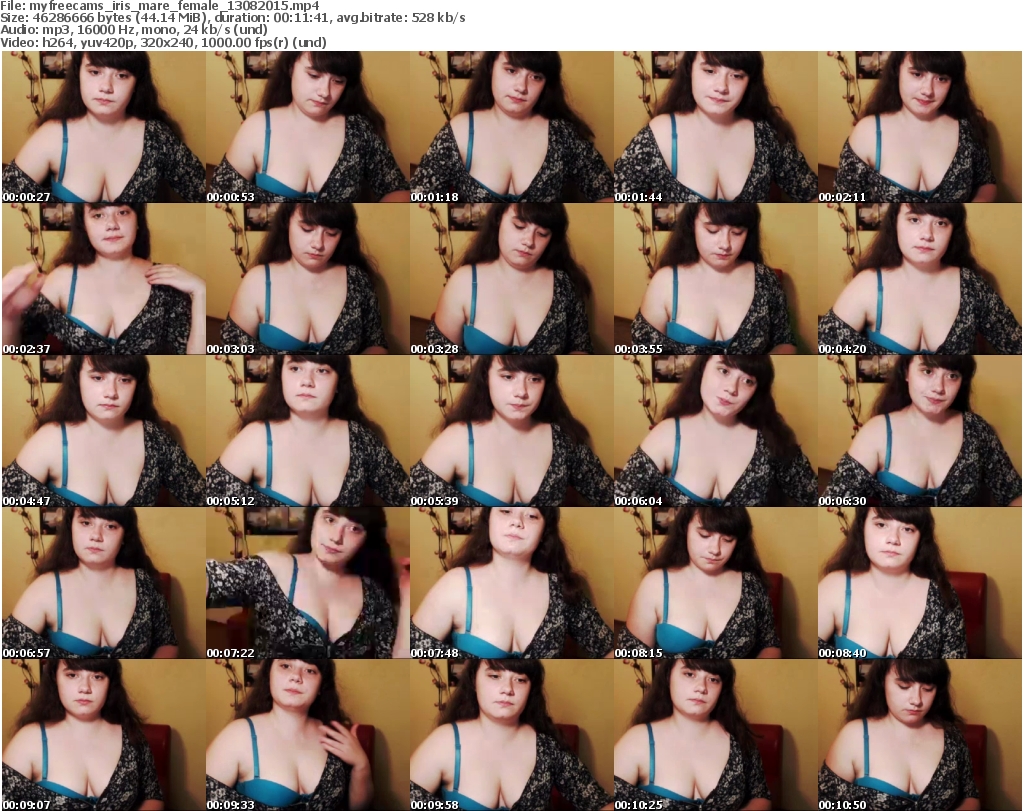Open the frame at timestamp 00:01:44
Image resolution: width=1024 pixels, height=811 pixels.
pos(716,127)
